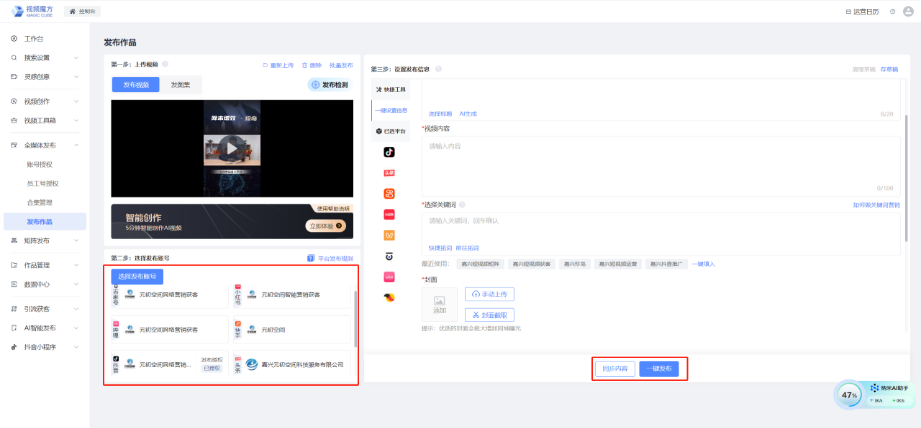Select the 百家号 元初空间 account card
The image size is (921, 428).
point(170,295)
